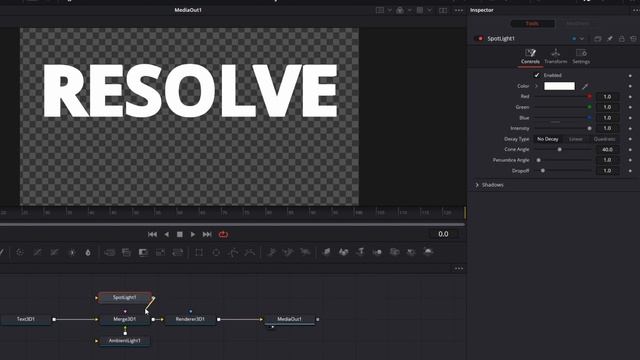Add a Renderer 3D node from toolbar
The width and height of the screenshot is (640, 360).
pos(428,252)
